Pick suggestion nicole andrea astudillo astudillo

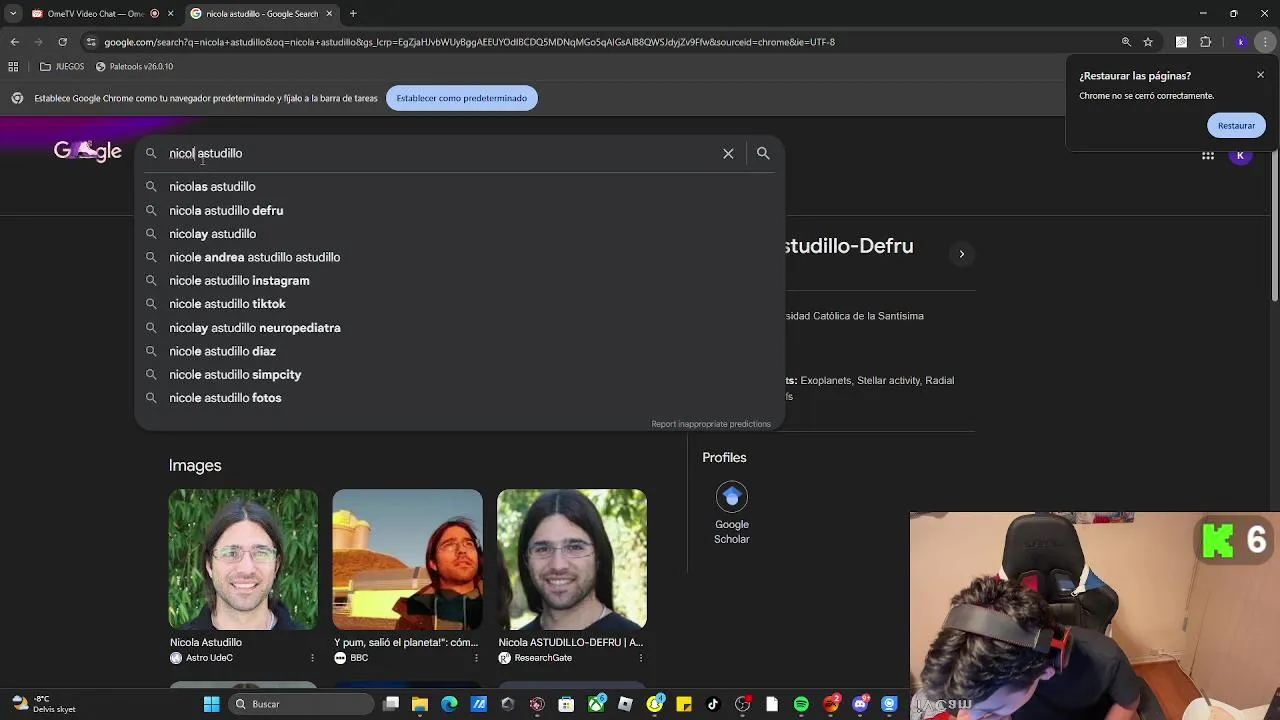tap(458, 257)
